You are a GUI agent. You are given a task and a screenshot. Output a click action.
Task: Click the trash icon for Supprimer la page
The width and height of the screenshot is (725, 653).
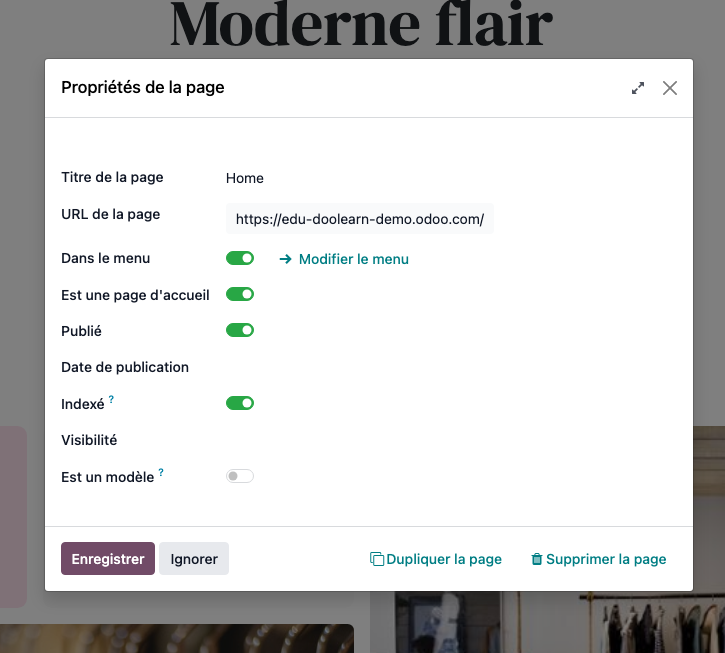pyautogui.click(x=537, y=560)
